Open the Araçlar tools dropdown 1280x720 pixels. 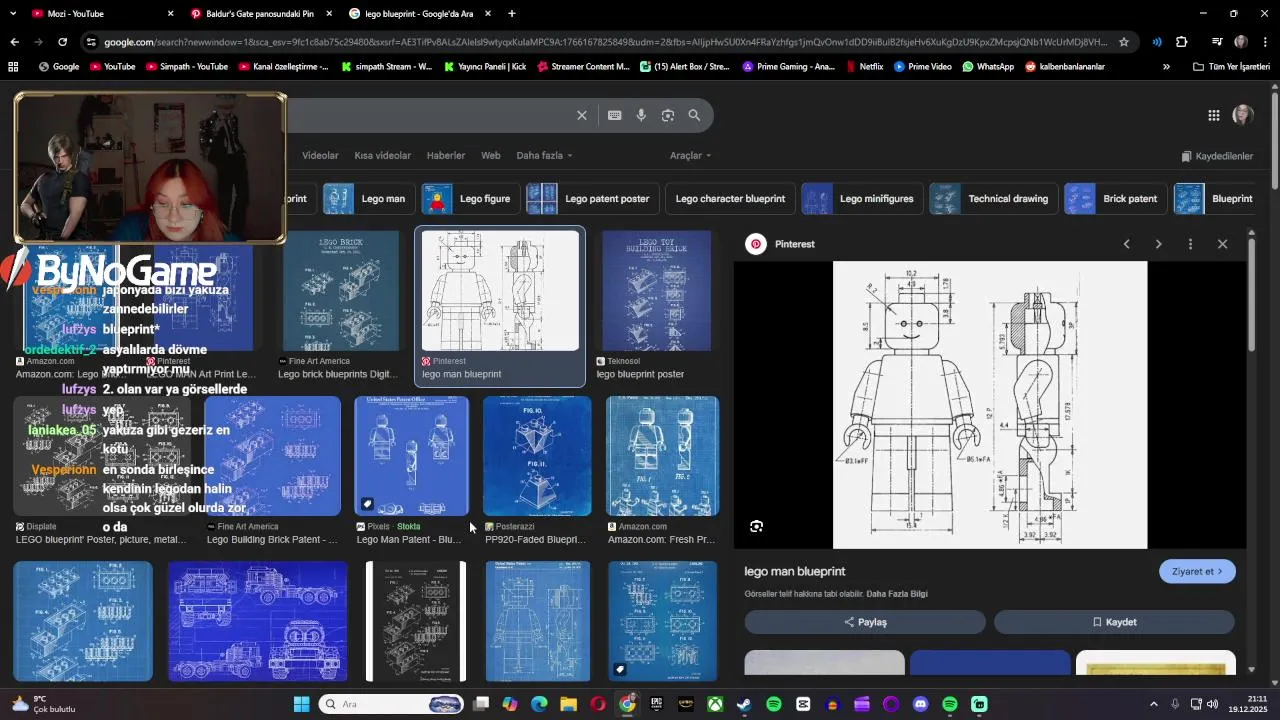click(690, 156)
